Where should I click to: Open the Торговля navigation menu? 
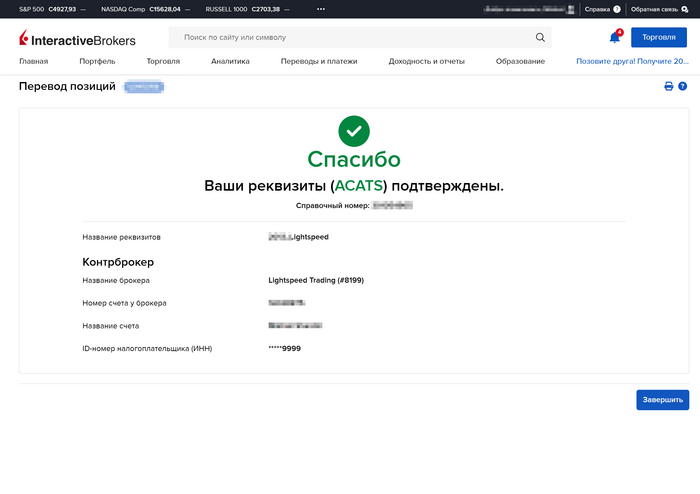pyautogui.click(x=163, y=61)
